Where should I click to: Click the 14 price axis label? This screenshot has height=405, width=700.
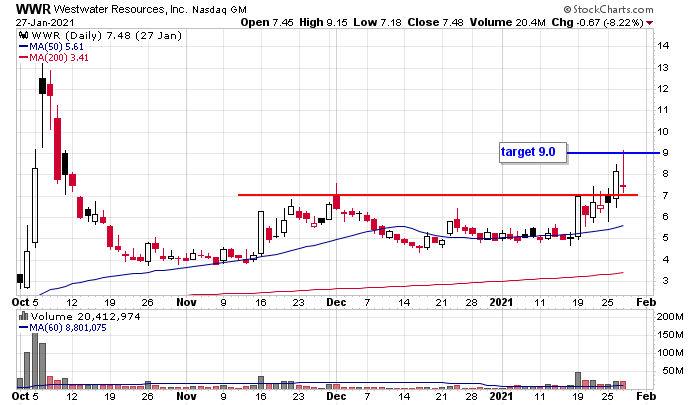coord(662,46)
